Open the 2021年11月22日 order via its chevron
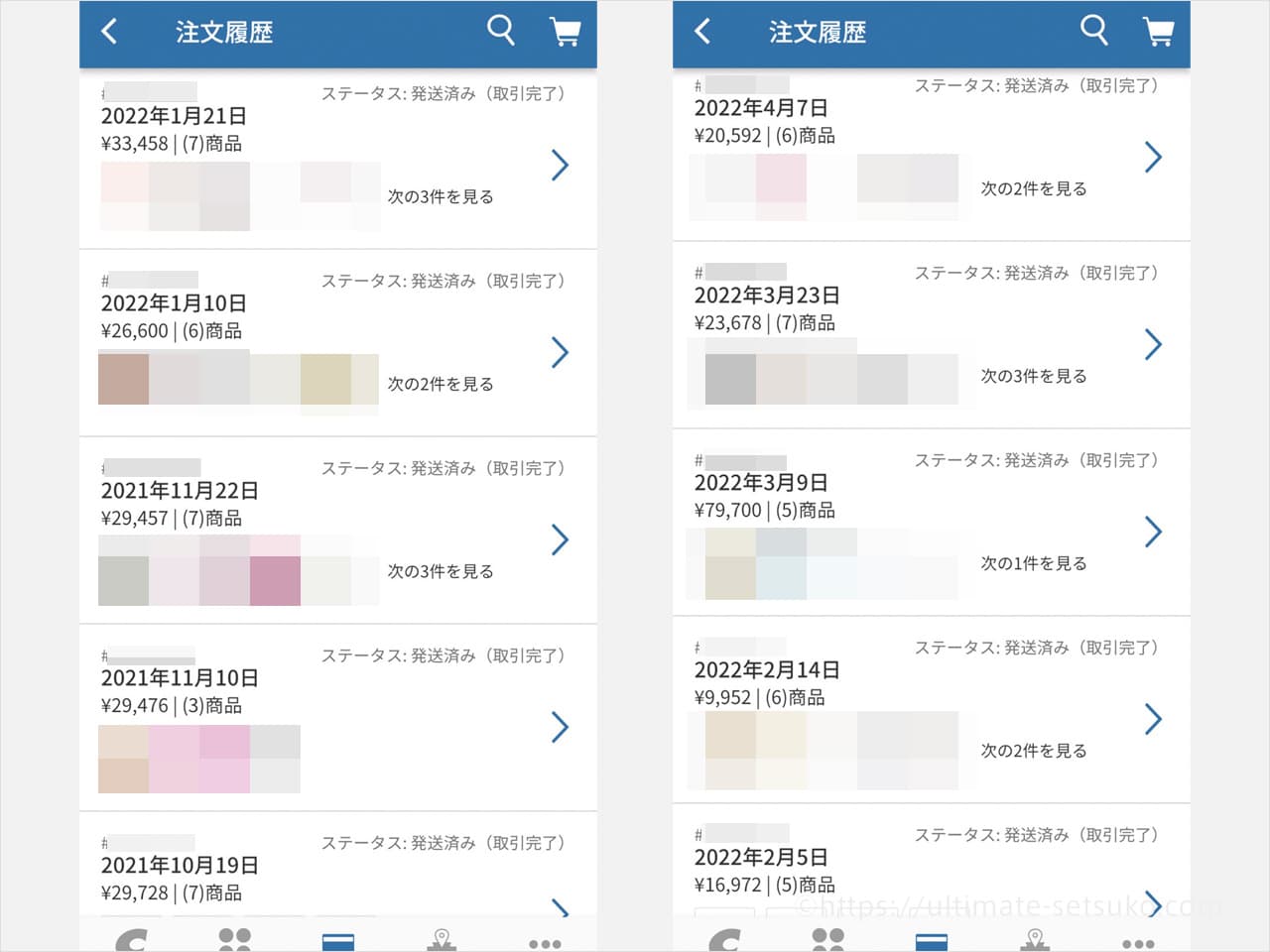Screen dimensions: 1270x952 pyautogui.click(x=560, y=539)
